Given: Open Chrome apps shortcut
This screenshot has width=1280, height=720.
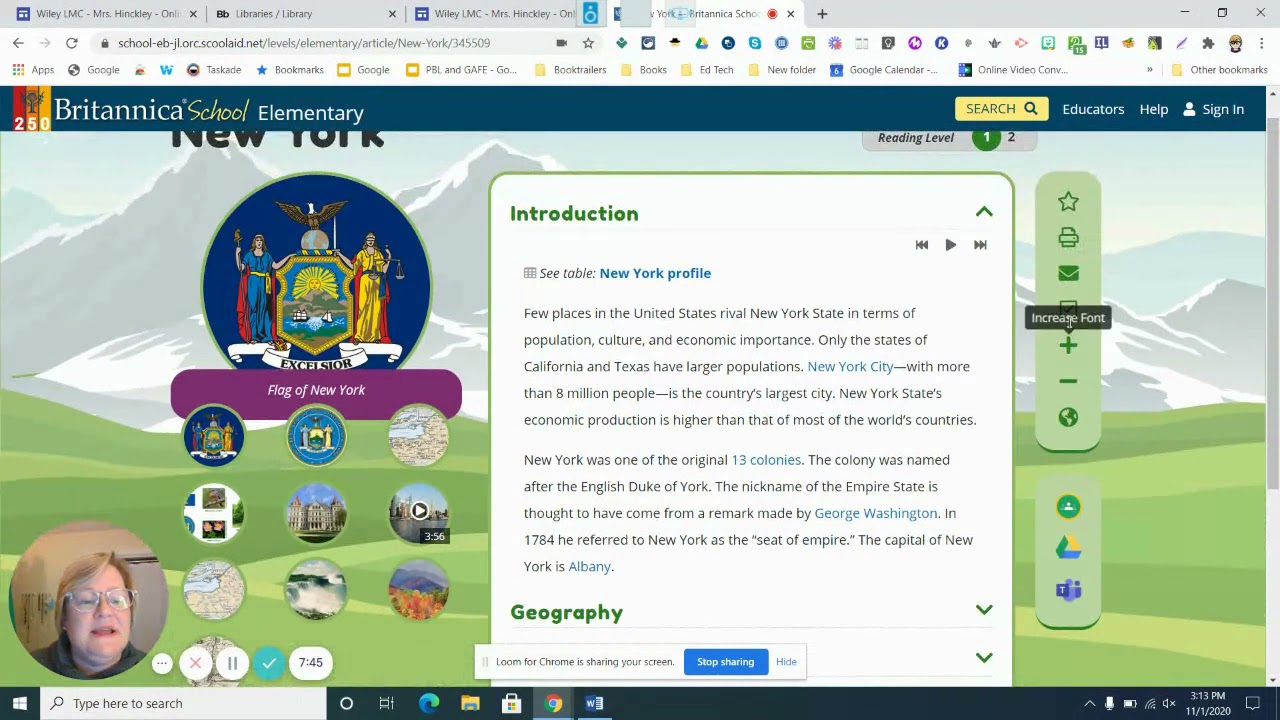Looking at the screenshot, I should (x=34, y=70).
